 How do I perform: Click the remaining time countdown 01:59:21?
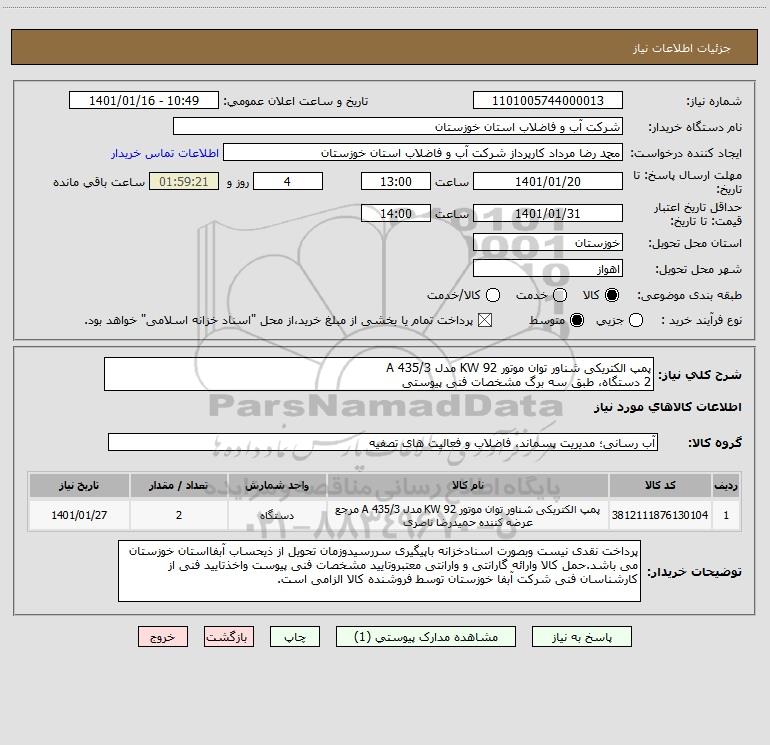pos(184,181)
